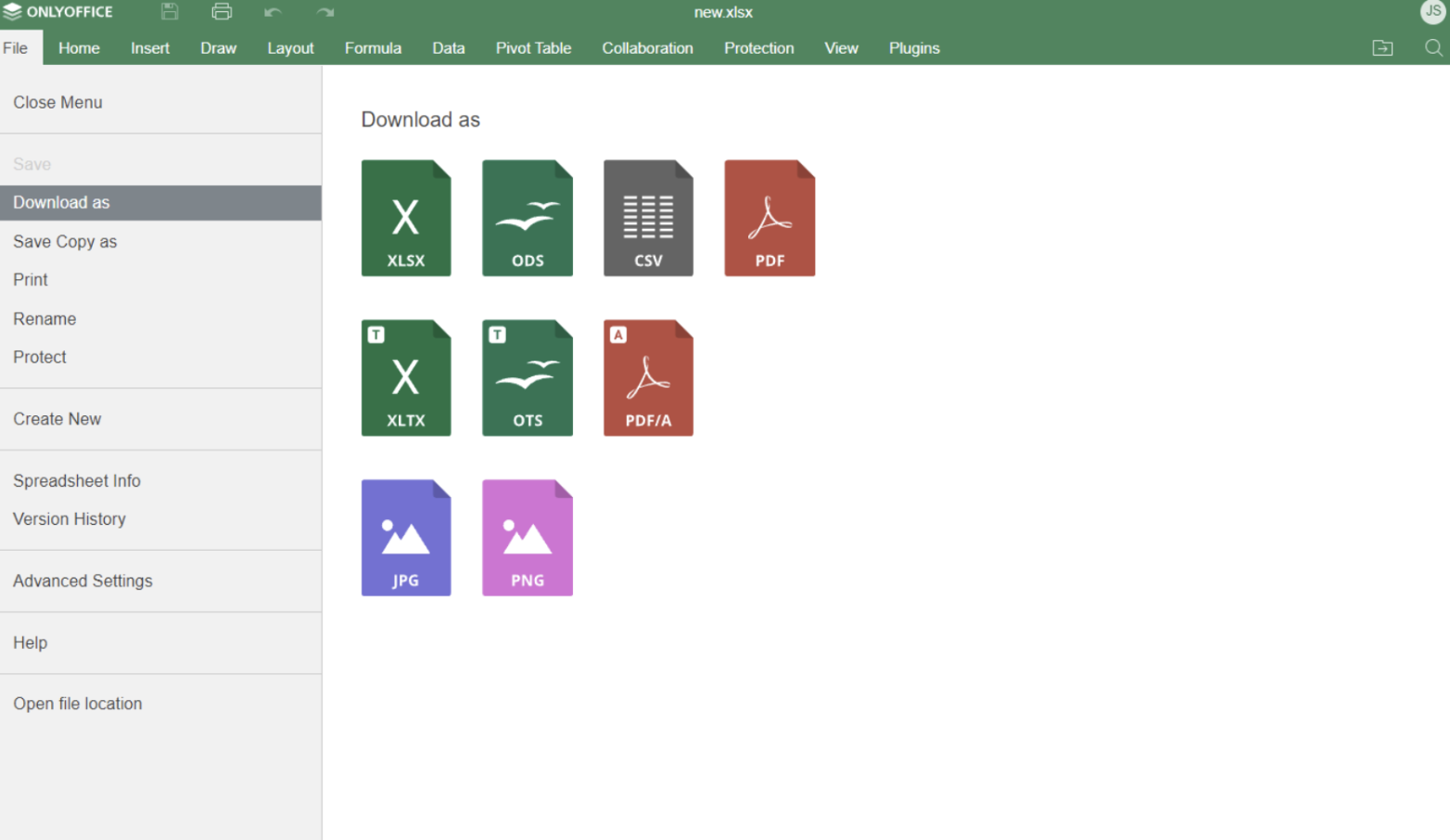Open the File tab
Screen dimensions: 1450x840
tap(16, 48)
